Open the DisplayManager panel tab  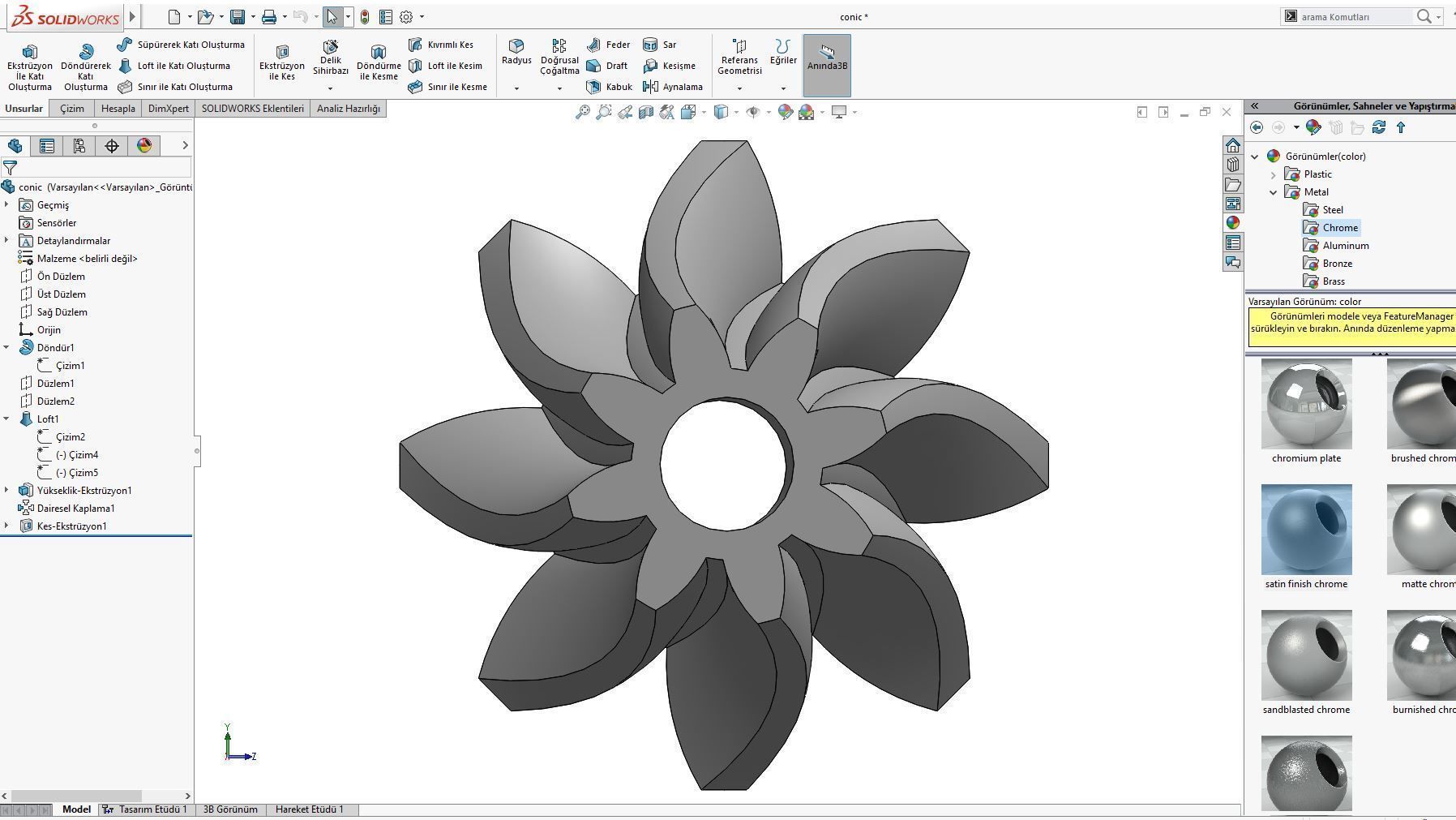(x=144, y=146)
